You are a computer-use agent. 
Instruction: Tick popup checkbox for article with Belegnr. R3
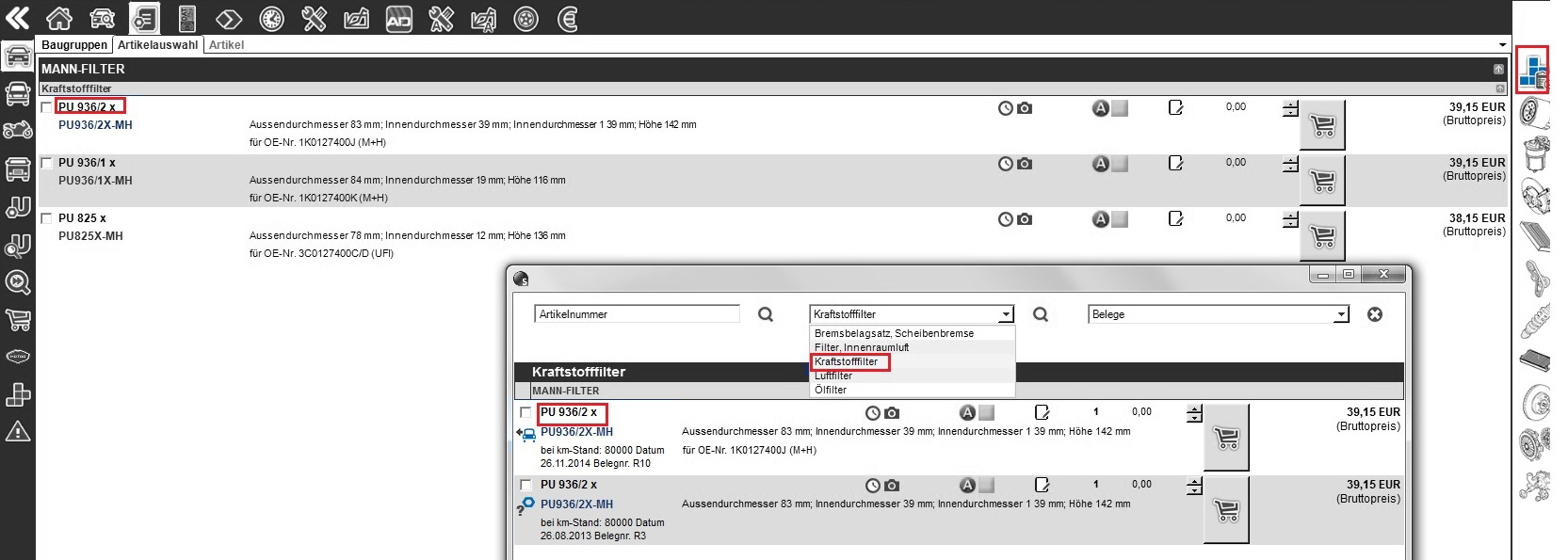525,485
